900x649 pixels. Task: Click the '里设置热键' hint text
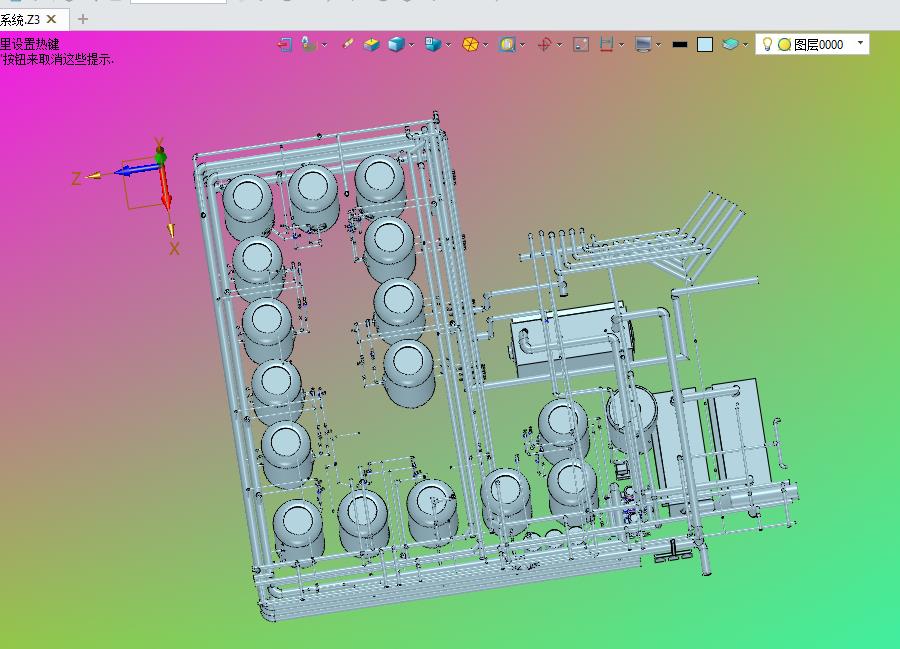tap(30, 44)
